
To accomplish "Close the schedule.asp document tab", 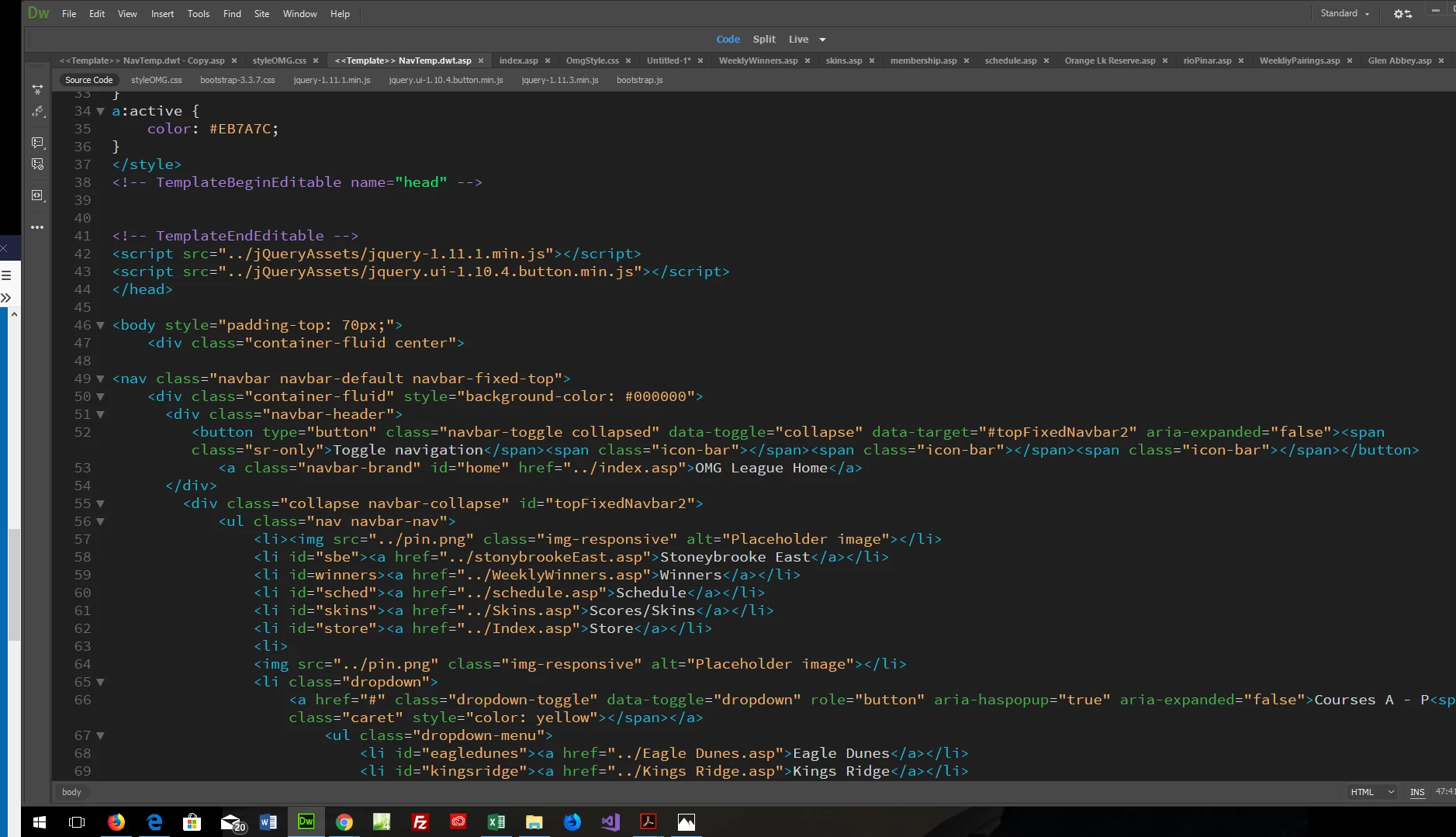I will coord(1046,61).
